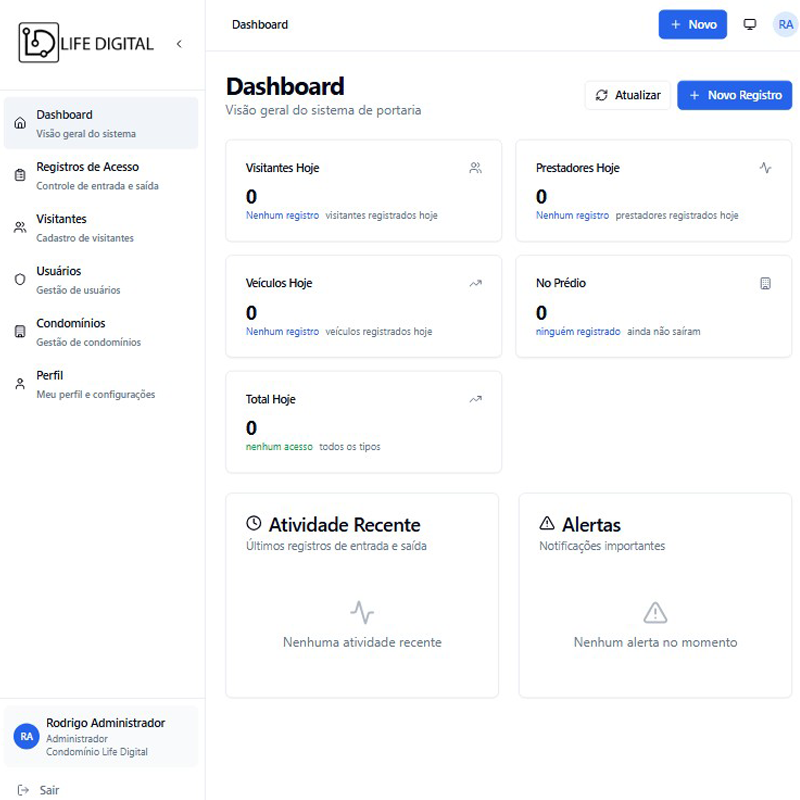Click the Perfil person icon
This screenshot has width=800, height=800.
point(20,384)
